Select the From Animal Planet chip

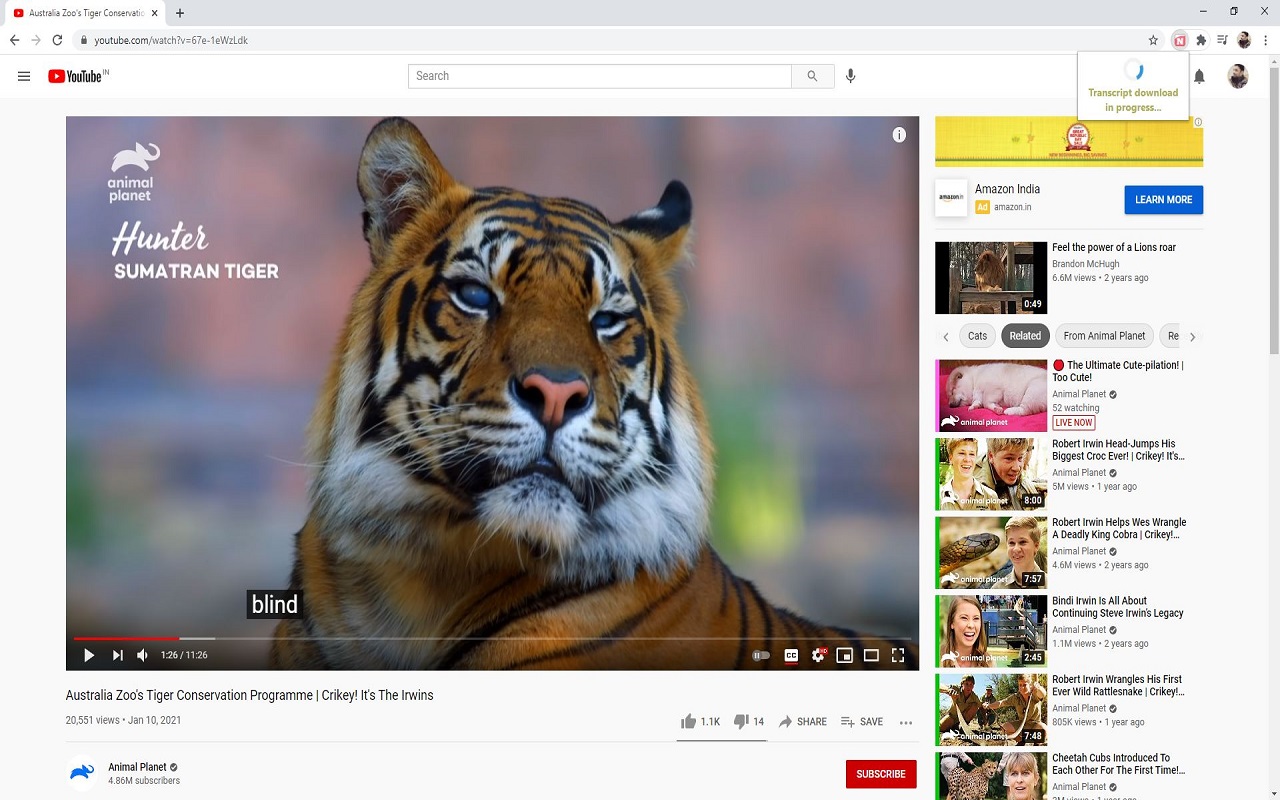[1104, 336]
